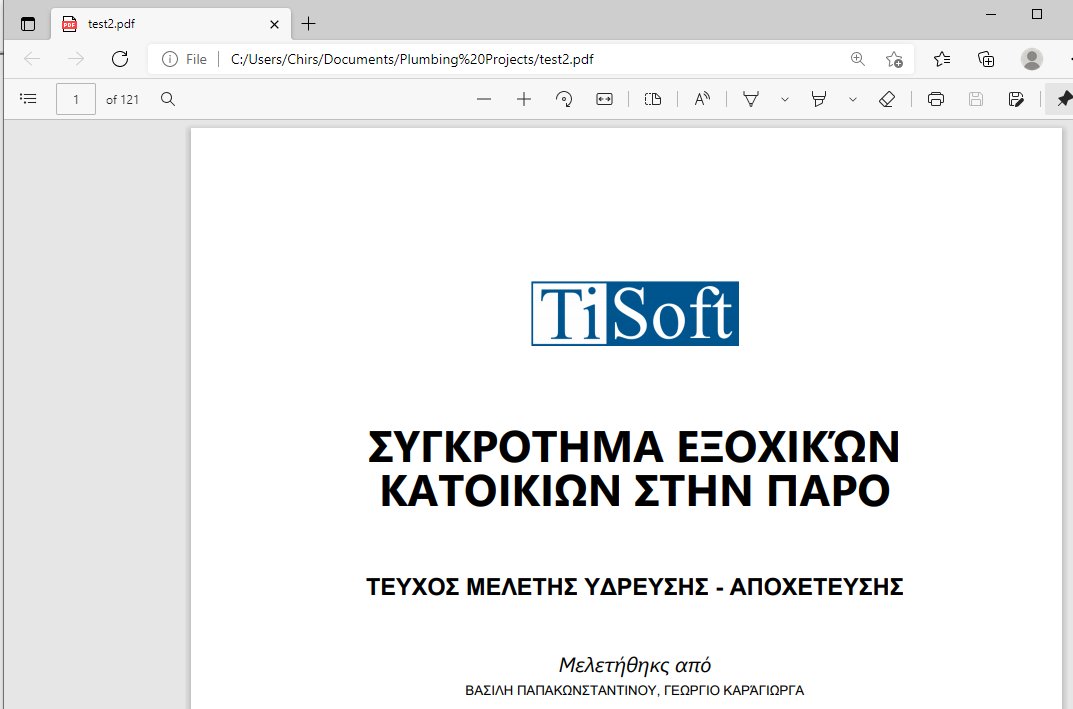Select the Highlight tool

[820, 98]
